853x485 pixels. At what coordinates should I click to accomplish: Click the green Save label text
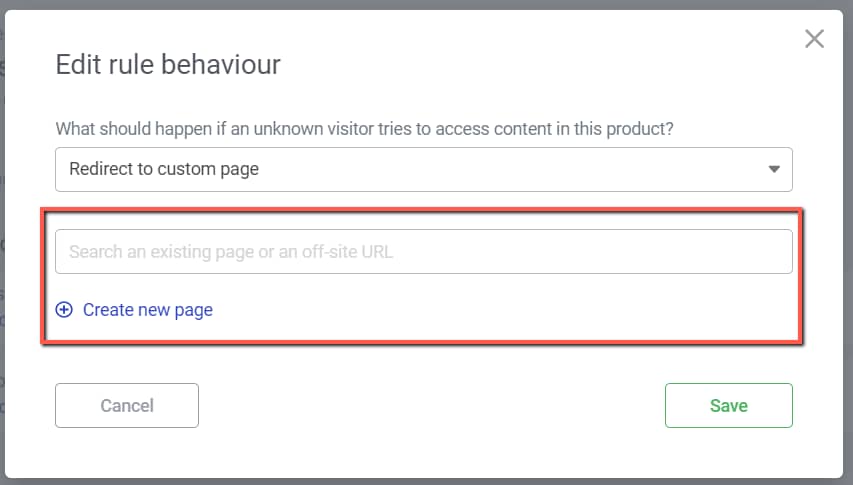(728, 405)
